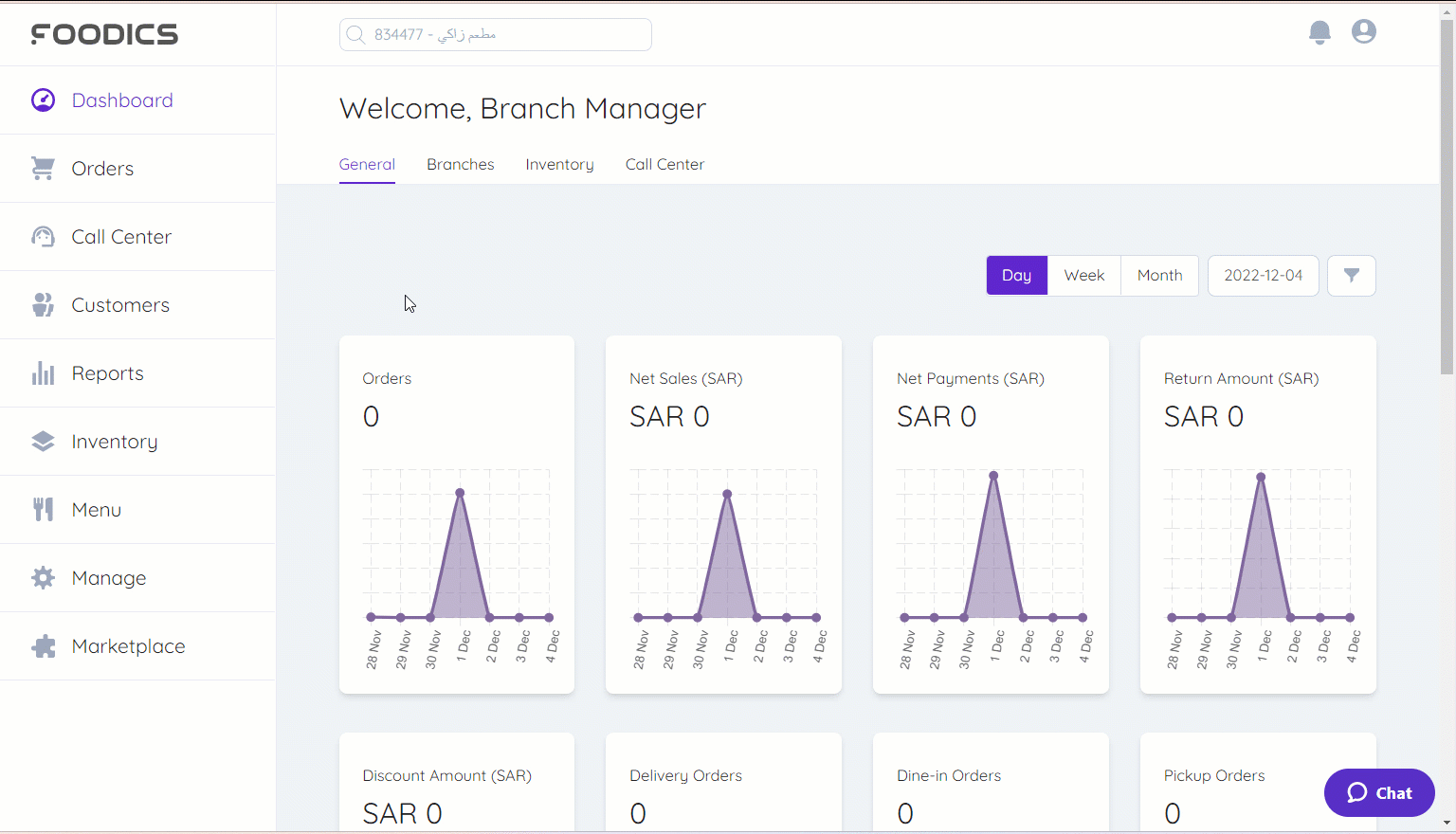Screen dimensions: 1456x834
Task: Click the Call Center headset icon
Action: 44,237
